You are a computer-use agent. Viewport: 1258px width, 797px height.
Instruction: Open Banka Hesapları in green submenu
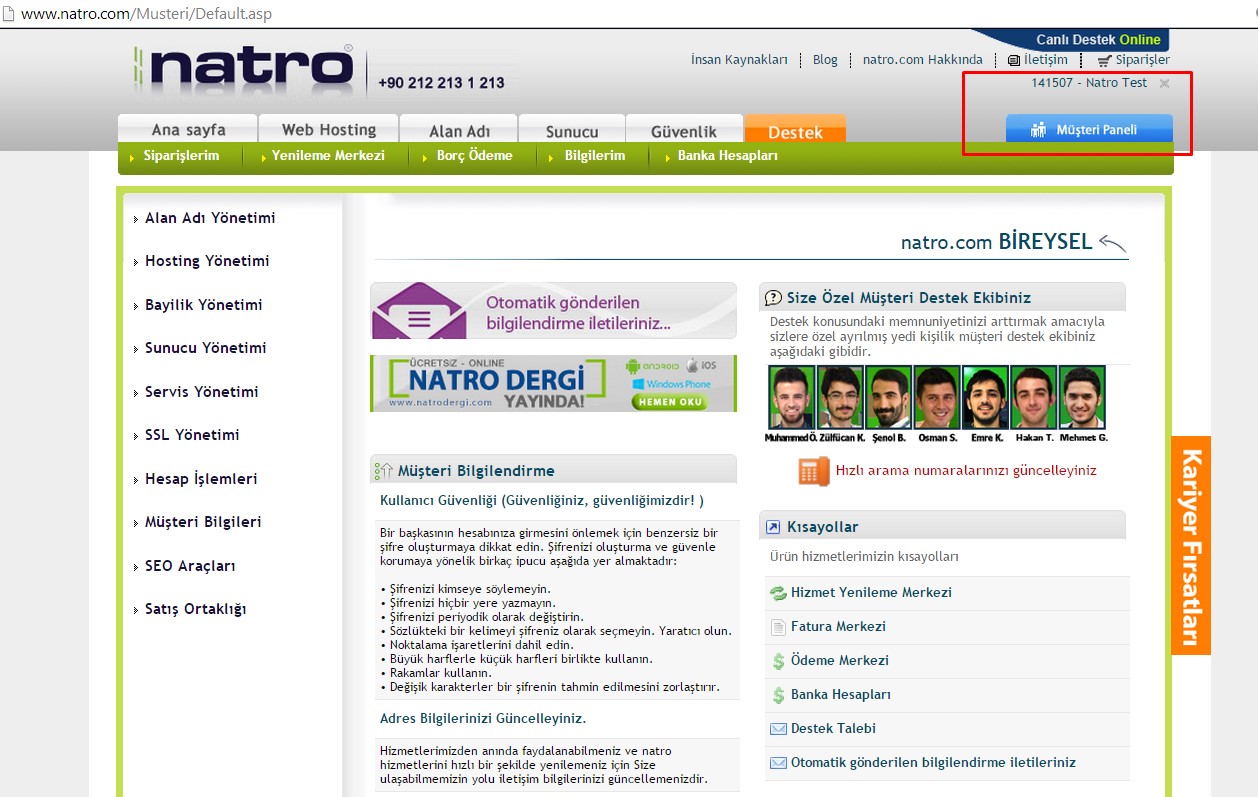pyautogui.click(x=728, y=156)
